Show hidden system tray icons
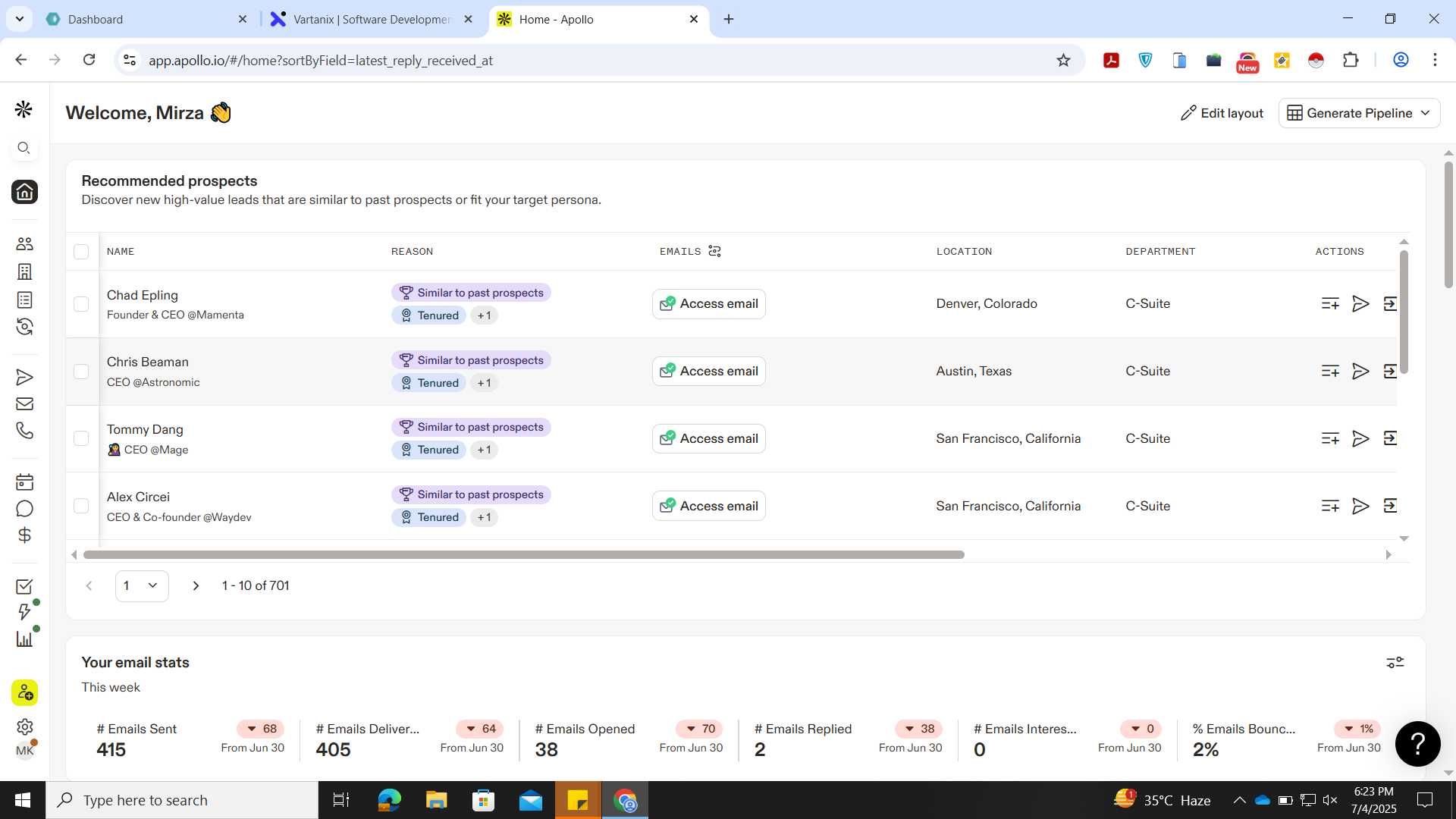Image resolution: width=1456 pixels, height=819 pixels. click(x=1239, y=800)
